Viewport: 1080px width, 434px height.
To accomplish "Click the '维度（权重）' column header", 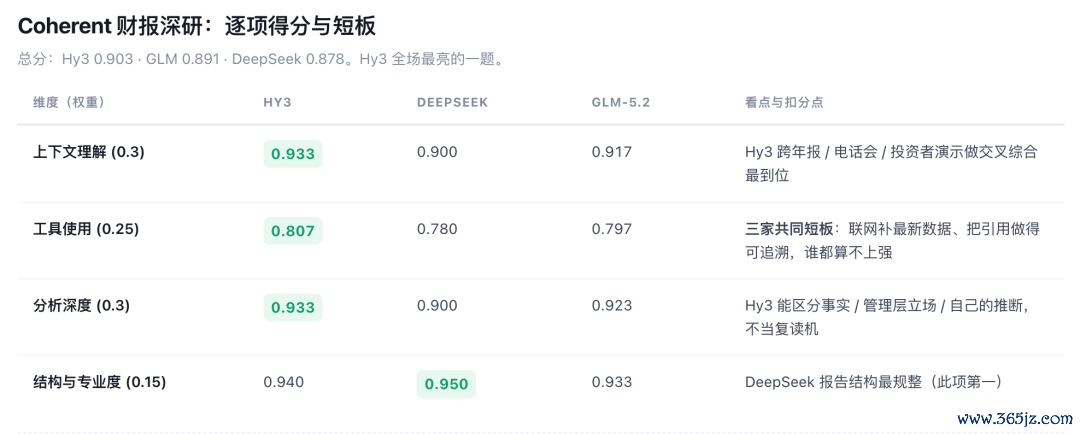I will 68,103.
